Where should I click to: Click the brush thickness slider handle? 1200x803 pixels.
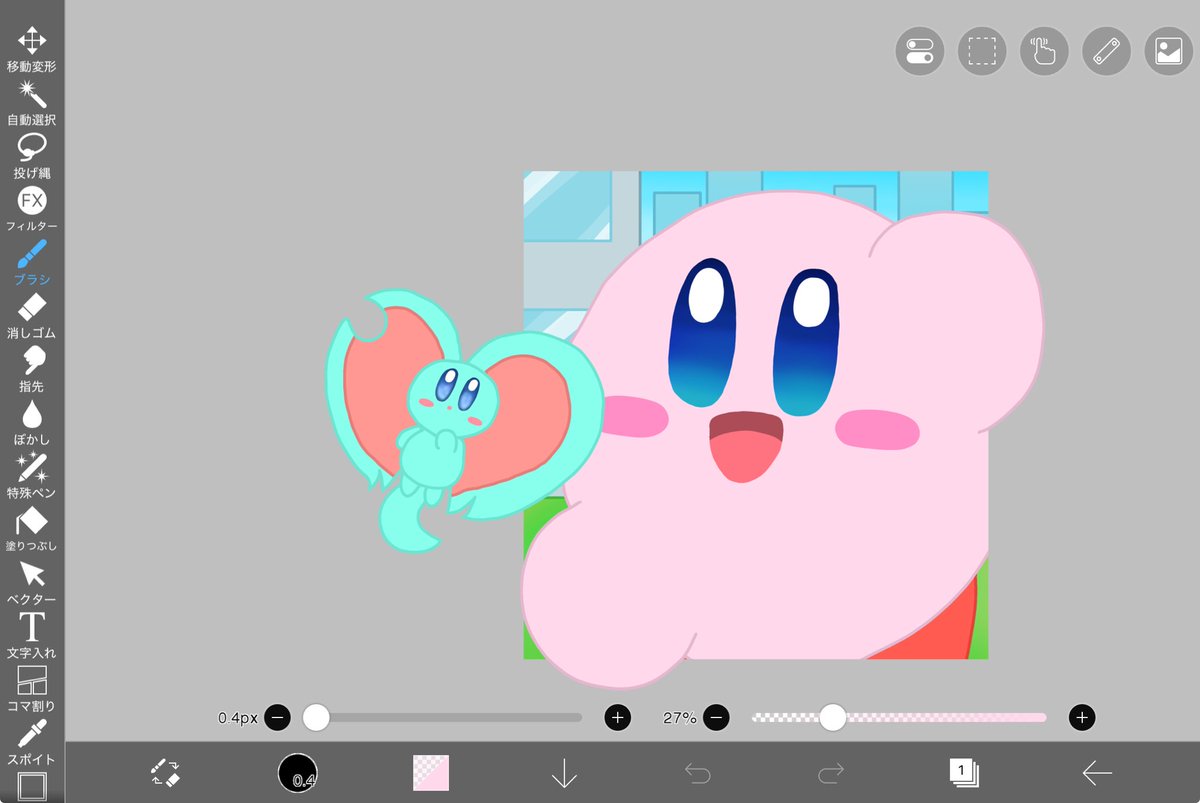pos(316,717)
